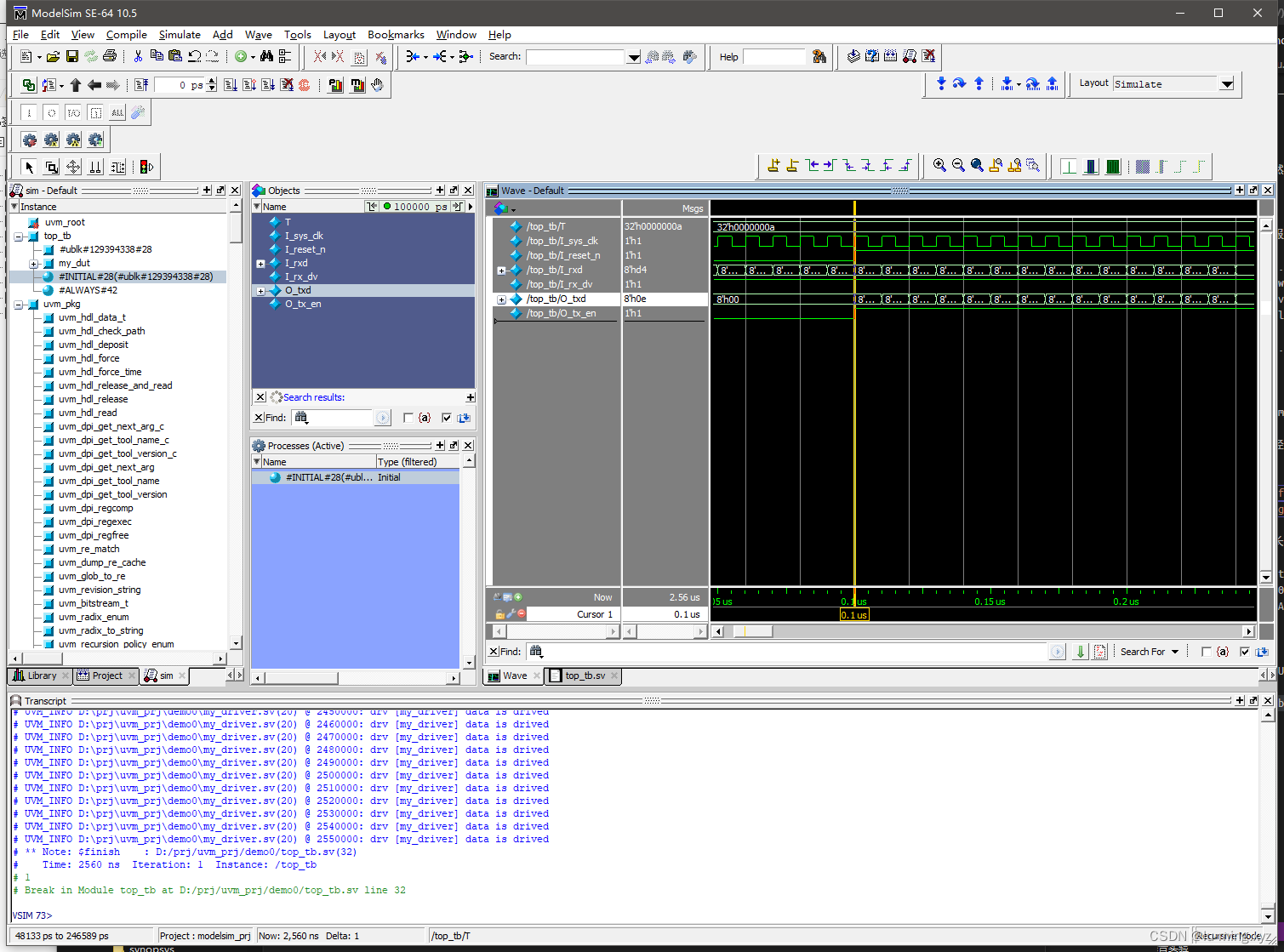Click the Zoom In icon on the Wave toolbar
Screen dimensions: 1284x952
pos(939,167)
